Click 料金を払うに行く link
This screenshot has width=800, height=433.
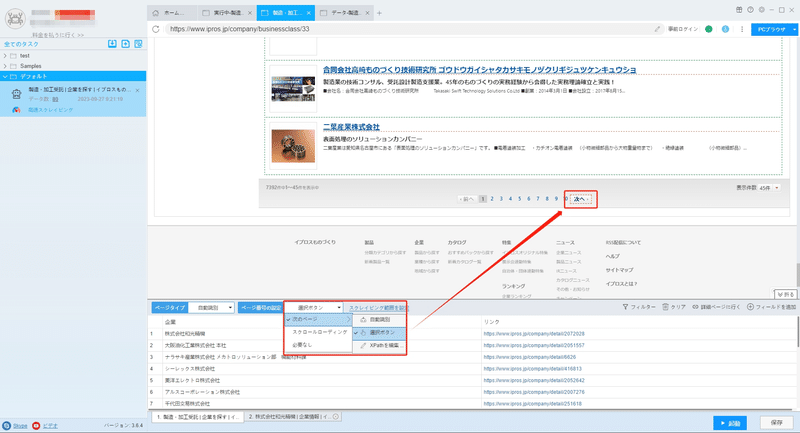[58, 35]
